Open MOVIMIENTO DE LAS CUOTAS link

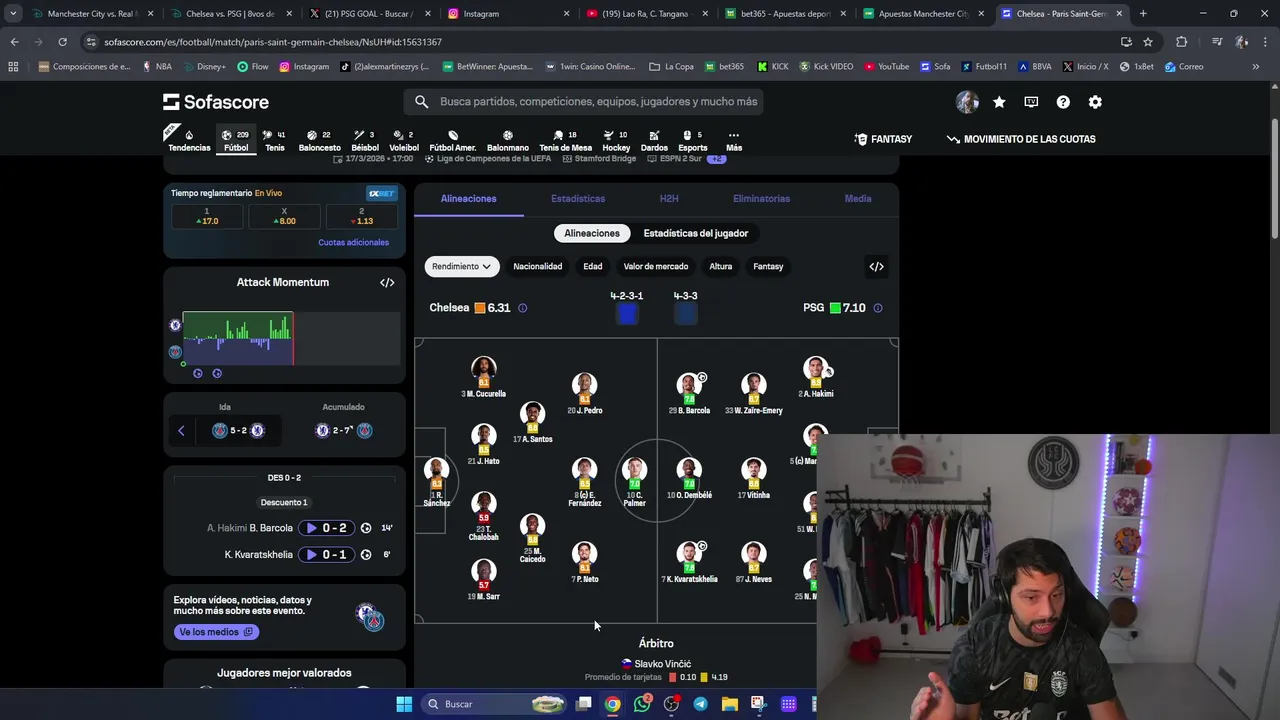click(1021, 139)
